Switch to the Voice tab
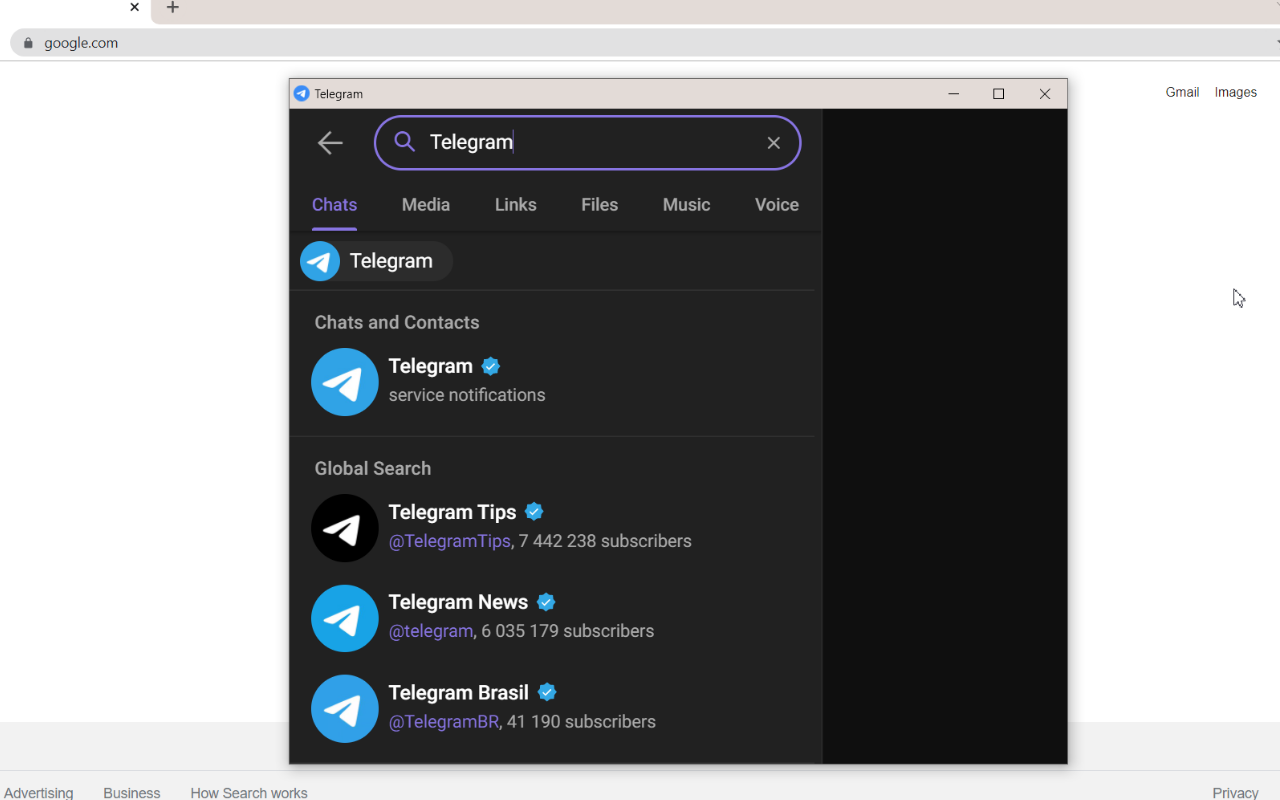The image size is (1280, 800). pyautogui.click(x=776, y=205)
